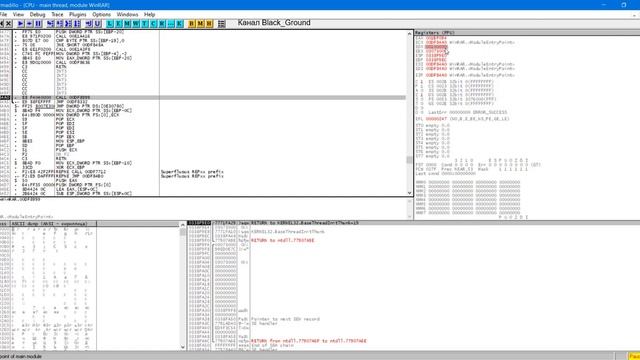Click the disassembly pane scrollbar thumb
This screenshot has height=360, width=640.
(409, 160)
